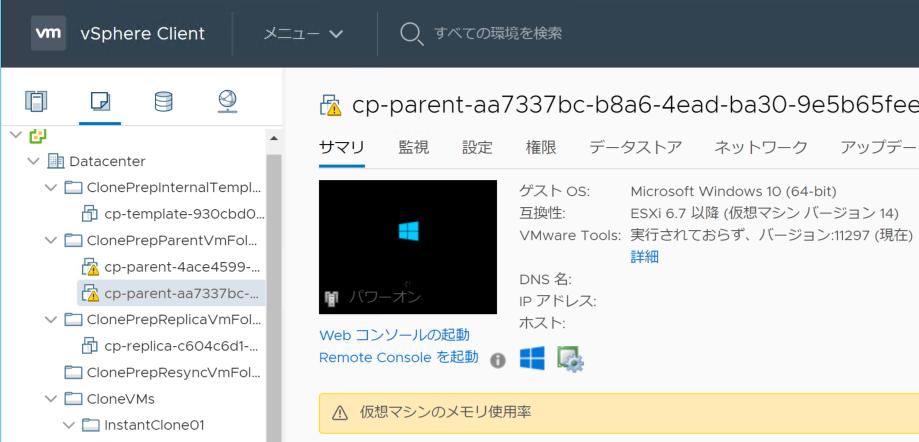Select ClonePrepInternalTempl... folder
This screenshot has height=442, width=919.
(173, 188)
